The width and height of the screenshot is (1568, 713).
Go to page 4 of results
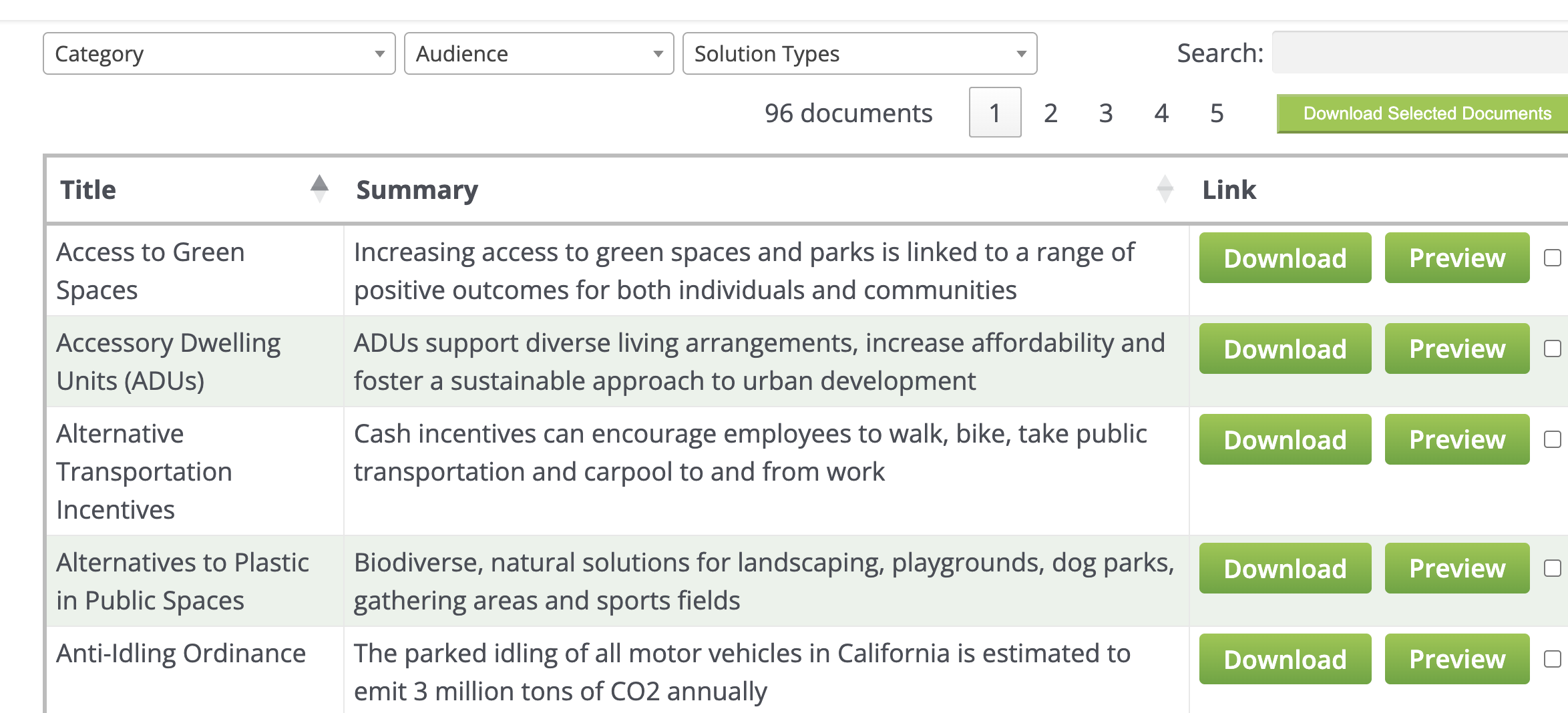1161,113
